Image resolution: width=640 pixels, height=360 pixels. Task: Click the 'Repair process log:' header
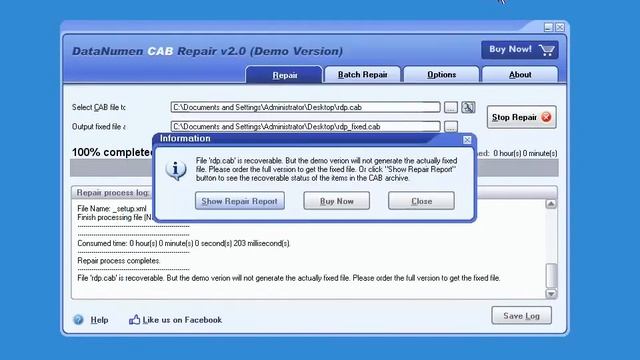[113, 193]
